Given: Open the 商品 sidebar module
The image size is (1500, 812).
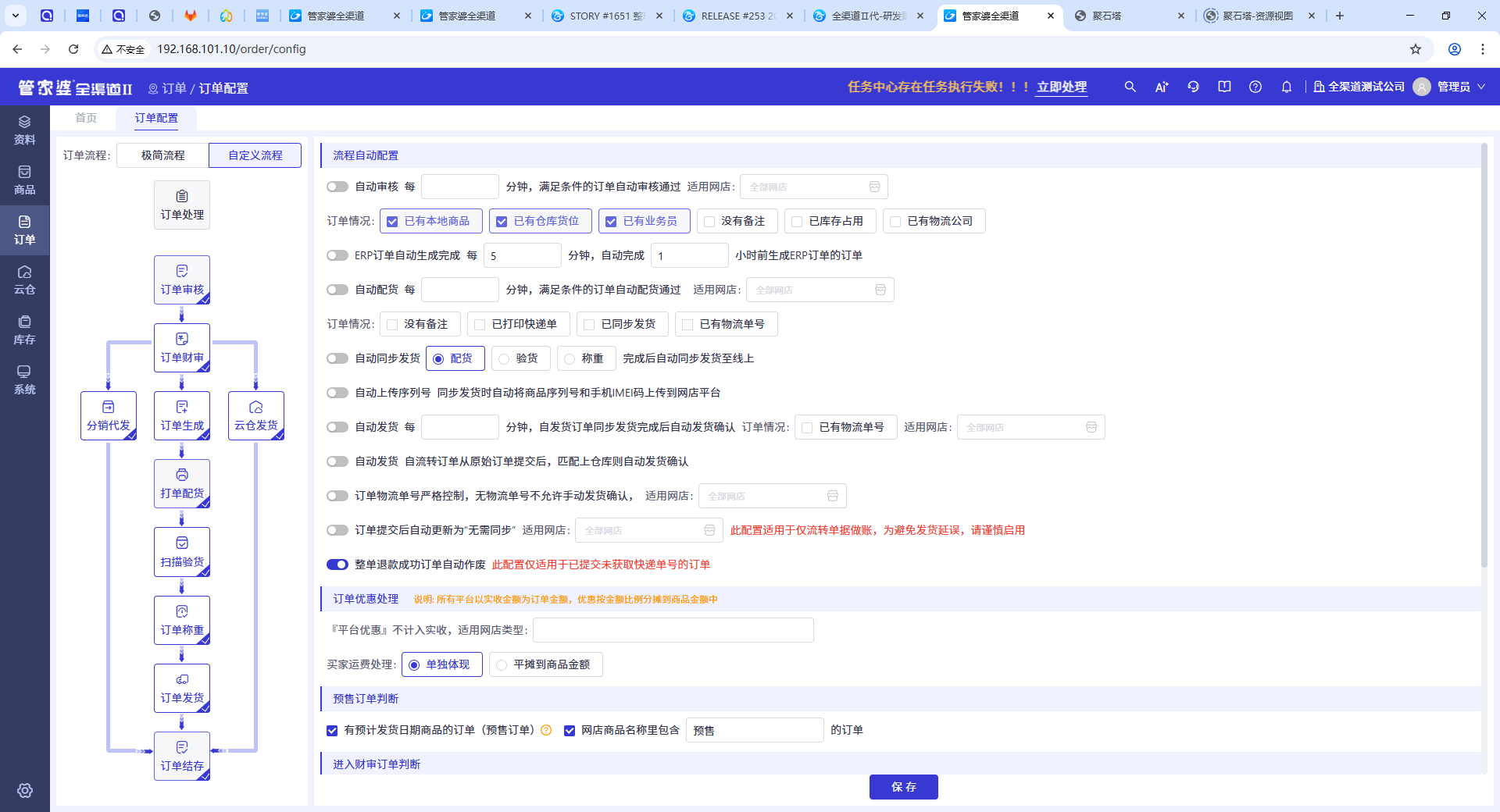Looking at the screenshot, I should [24, 180].
